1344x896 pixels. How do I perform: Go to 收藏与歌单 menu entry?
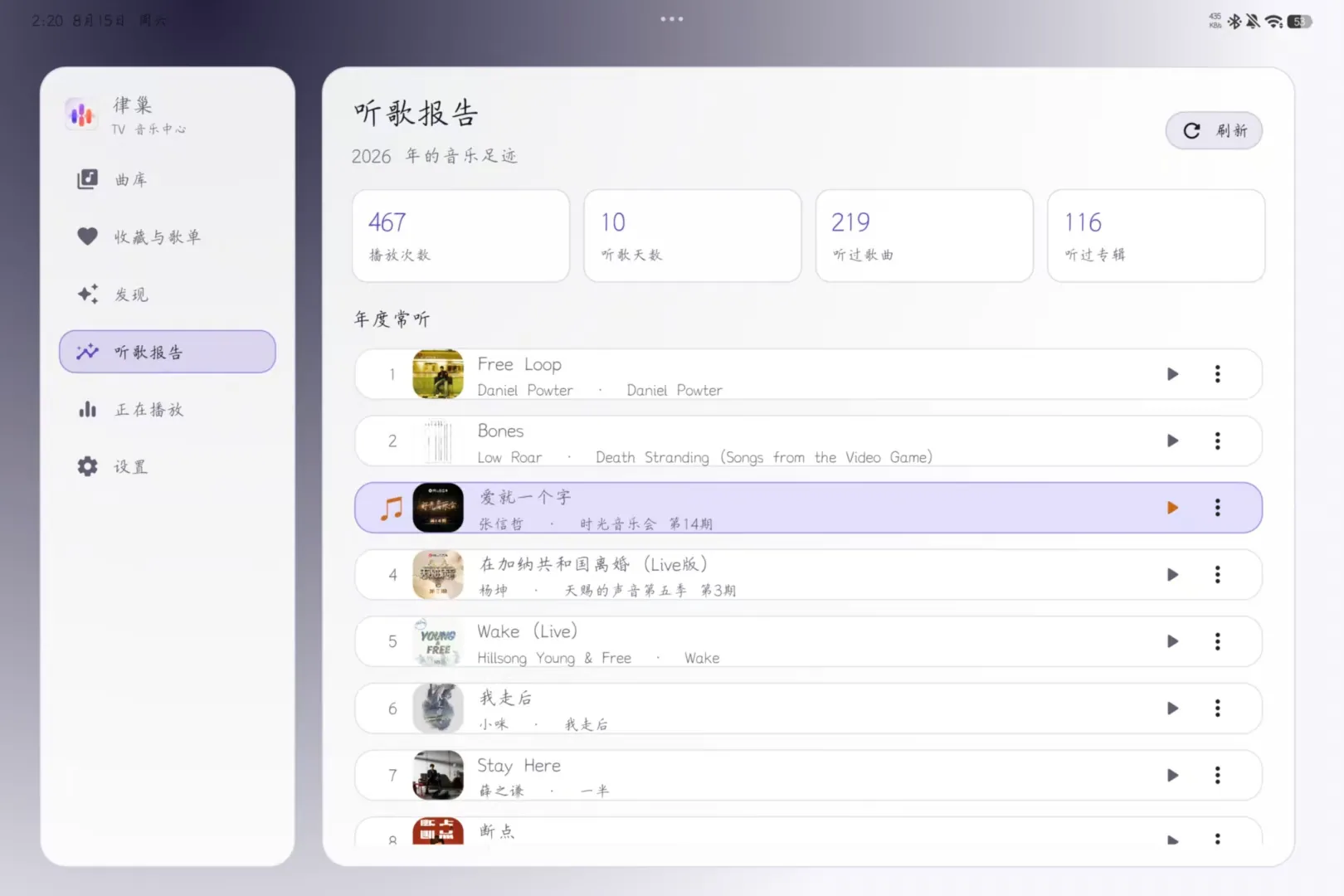(x=168, y=236)
